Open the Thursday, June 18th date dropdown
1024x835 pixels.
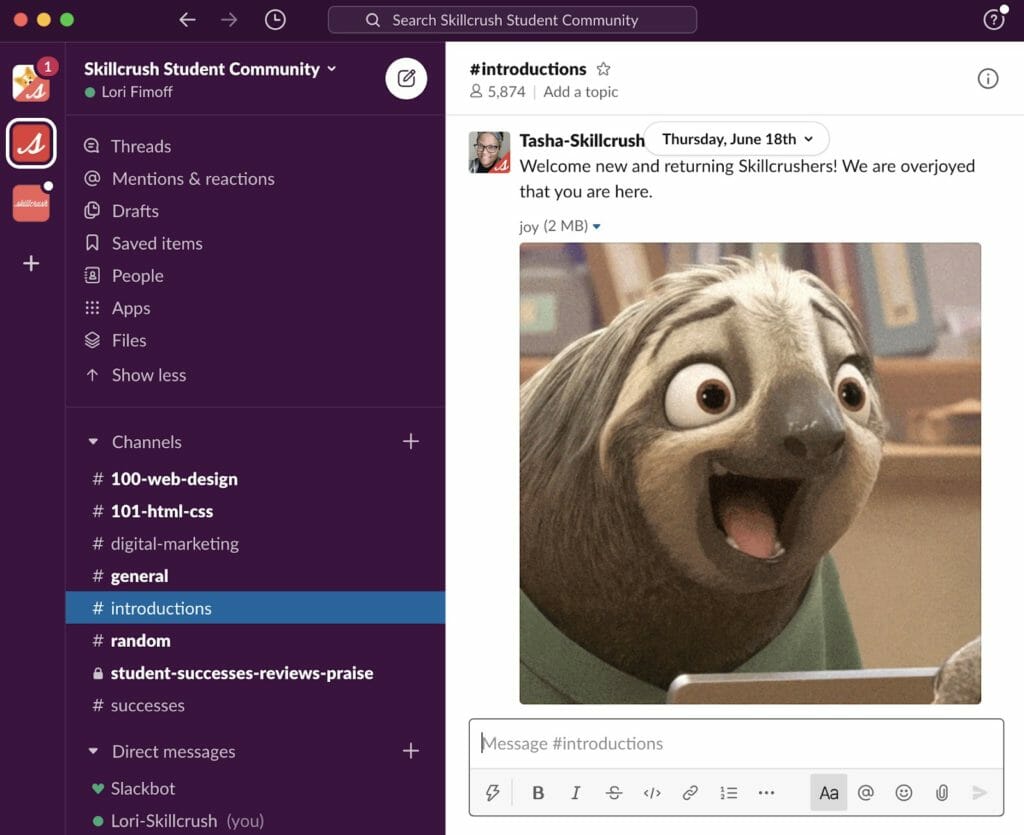(x=737, y=139)
